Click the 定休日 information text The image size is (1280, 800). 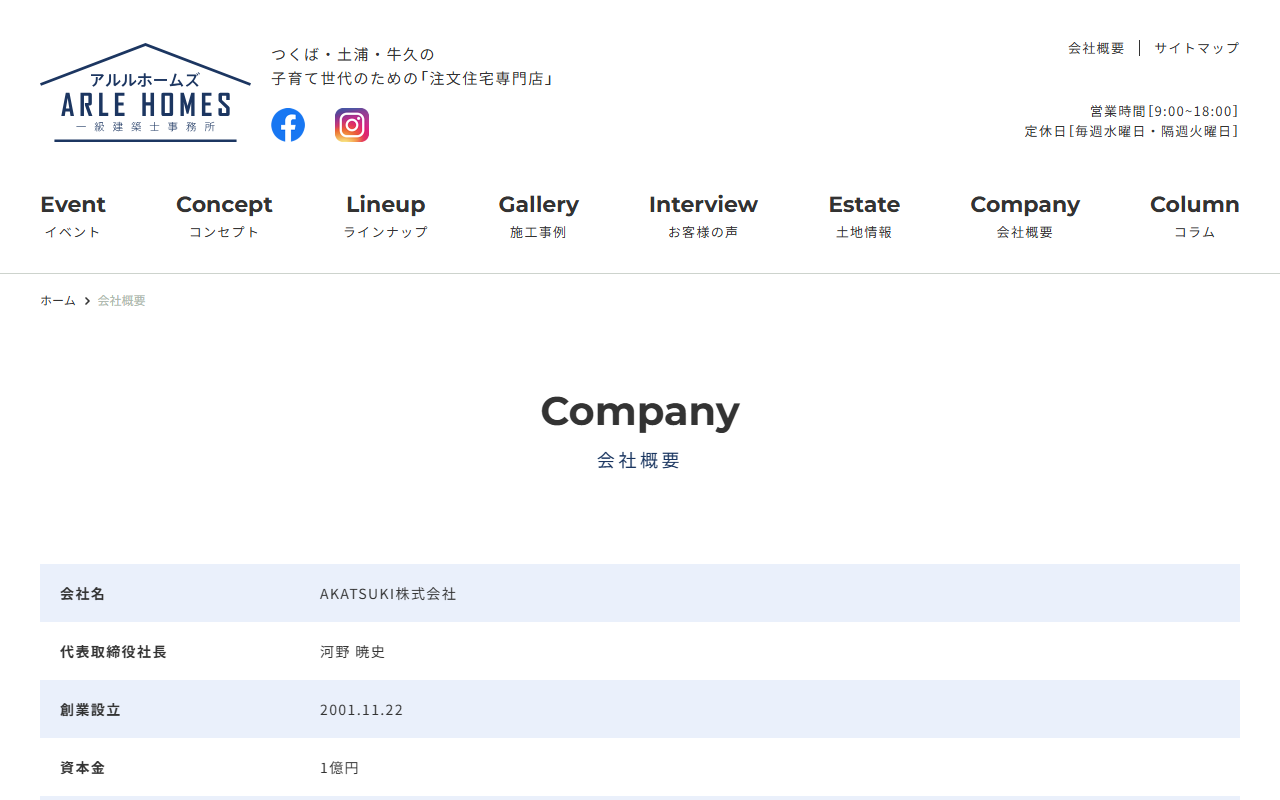click(1132, 131)
